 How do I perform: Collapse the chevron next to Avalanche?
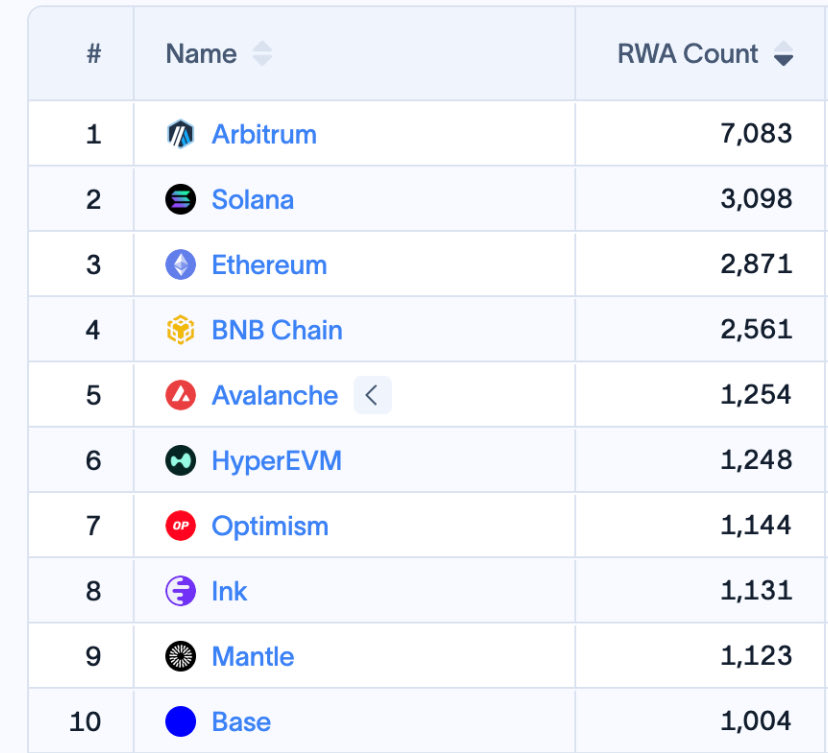coord(372,395)
